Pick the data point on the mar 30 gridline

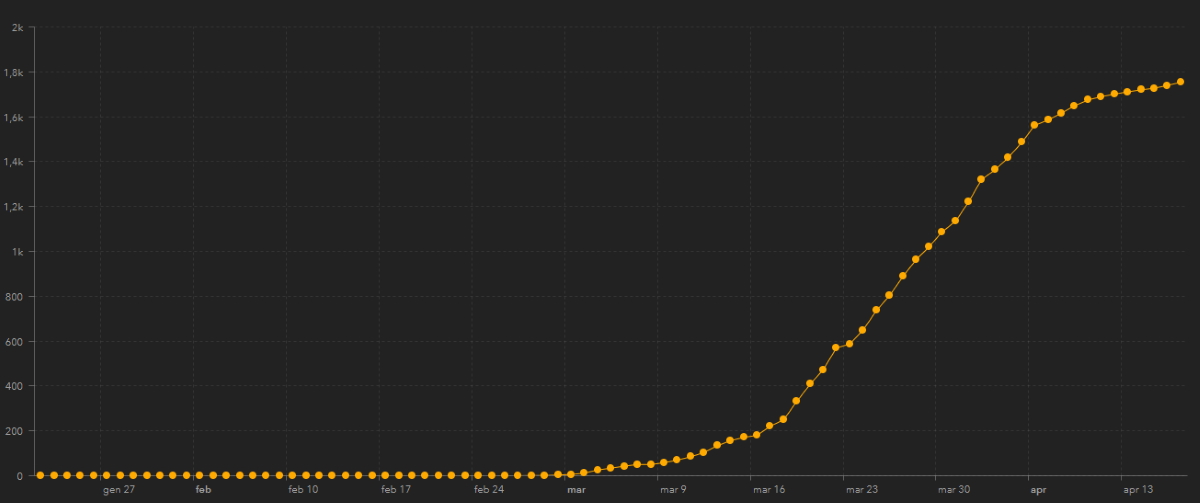[942, 232]
